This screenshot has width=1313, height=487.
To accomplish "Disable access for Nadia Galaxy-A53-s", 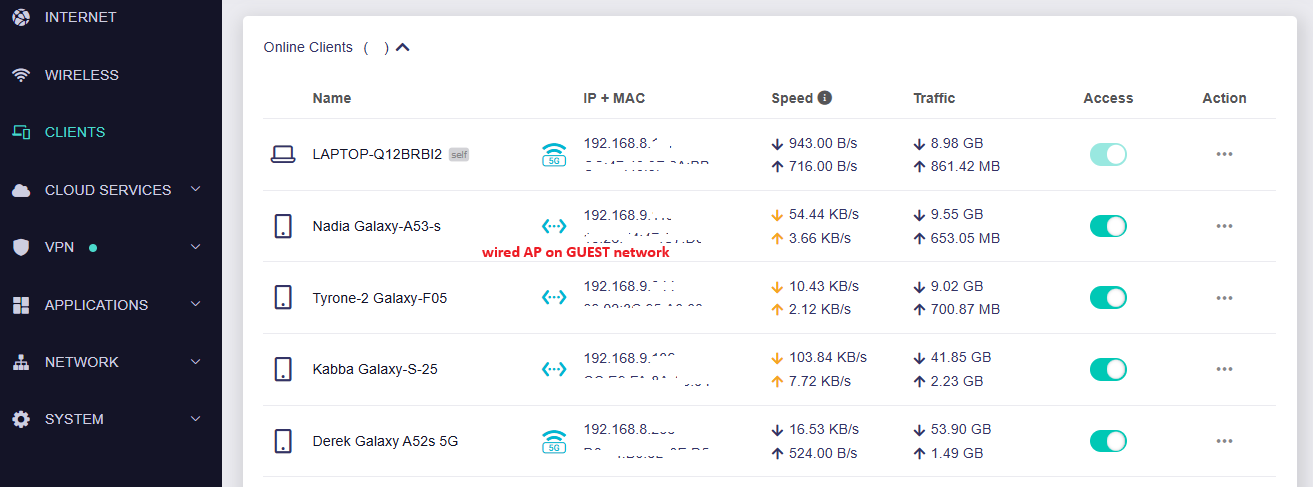I will tap(1108, 226).
